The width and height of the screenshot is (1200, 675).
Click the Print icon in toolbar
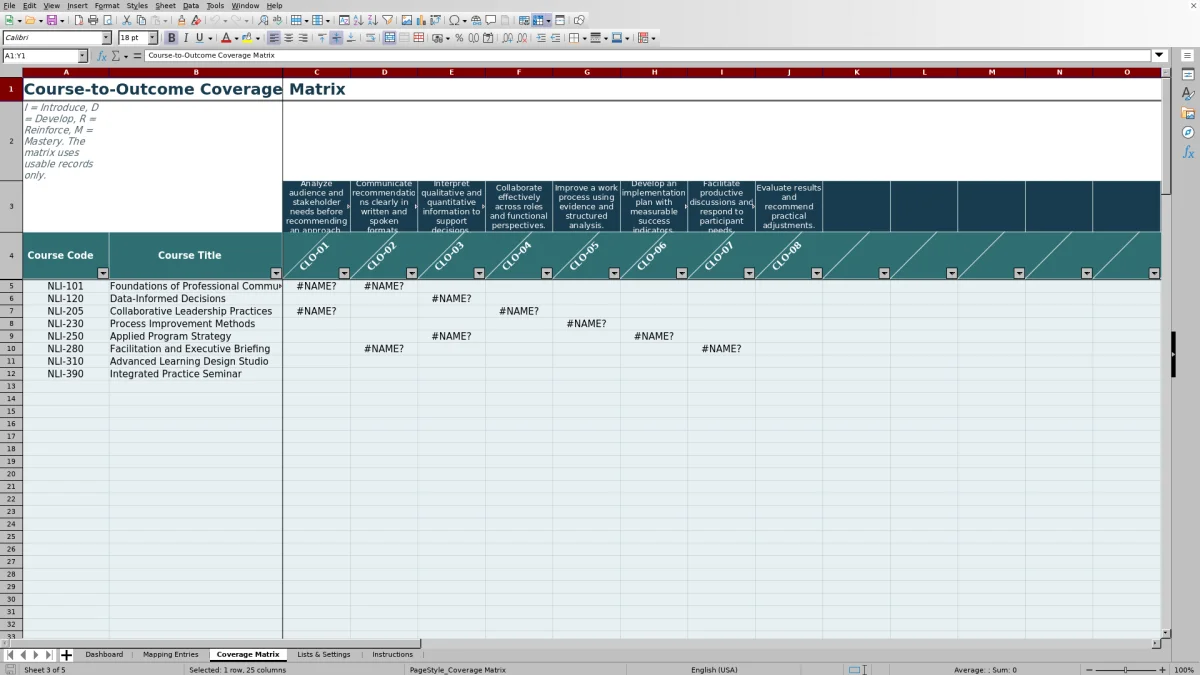click(93, 20)
